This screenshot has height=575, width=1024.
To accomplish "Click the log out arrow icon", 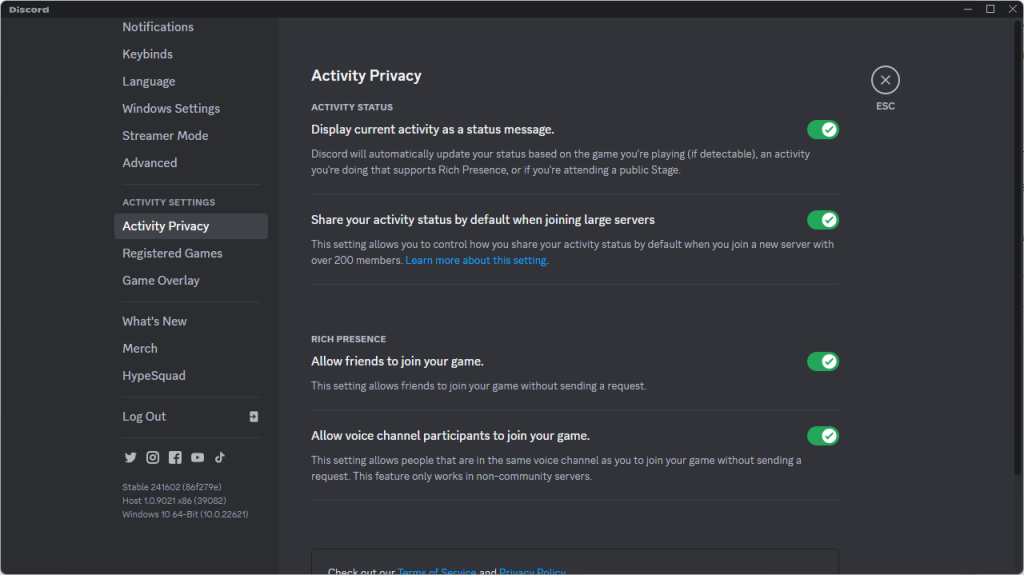I will tap(254, 417).
